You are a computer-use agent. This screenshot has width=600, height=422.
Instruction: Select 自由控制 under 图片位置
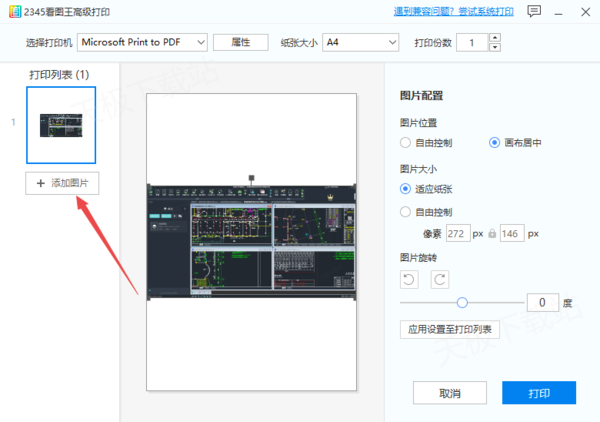[405, 143]
